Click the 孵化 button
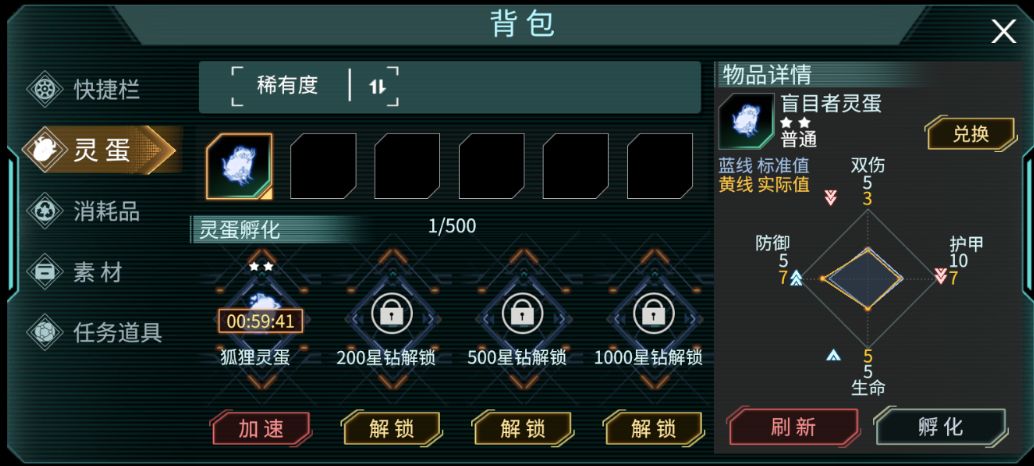 [x=940, y=427]
